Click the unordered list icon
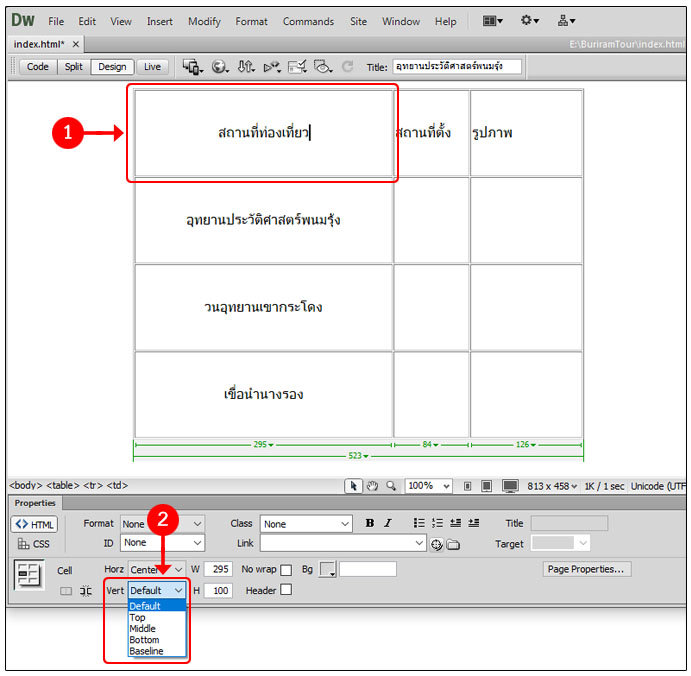Viewport: 691px width, 676px height. (x=419, y=523)
